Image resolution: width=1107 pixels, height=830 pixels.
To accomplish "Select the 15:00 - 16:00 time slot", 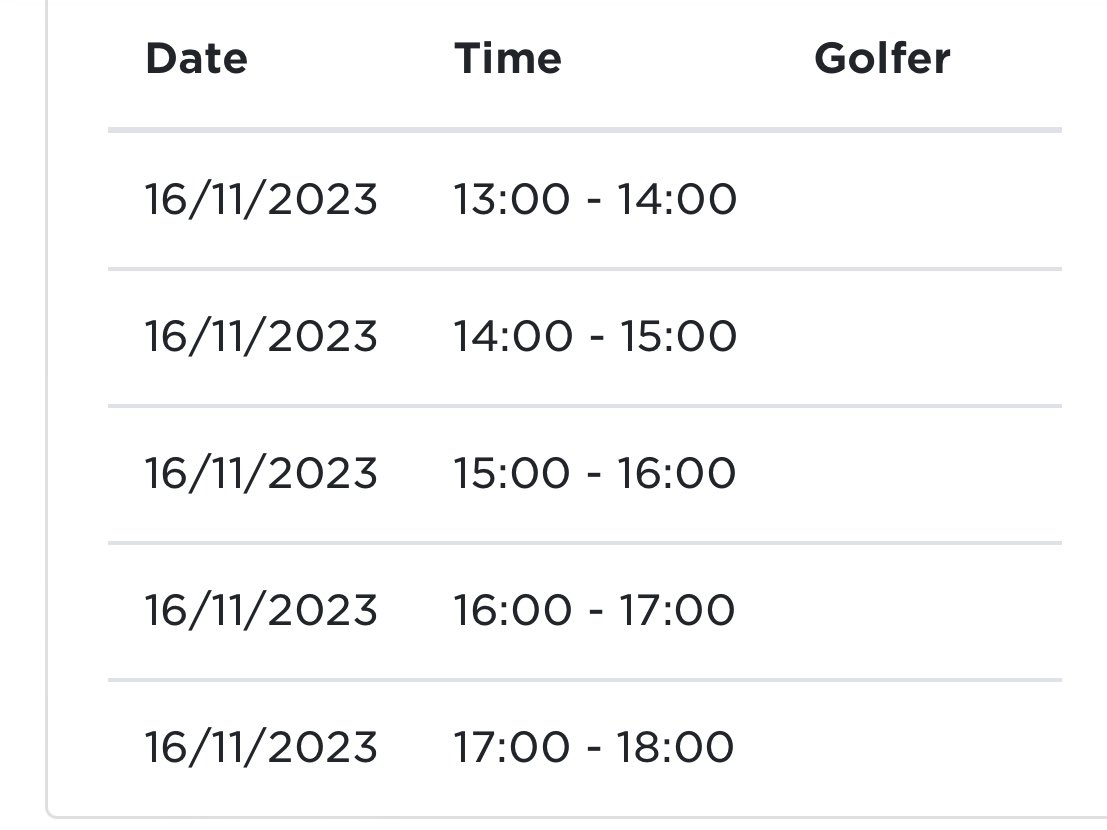I will coord(594,473).
